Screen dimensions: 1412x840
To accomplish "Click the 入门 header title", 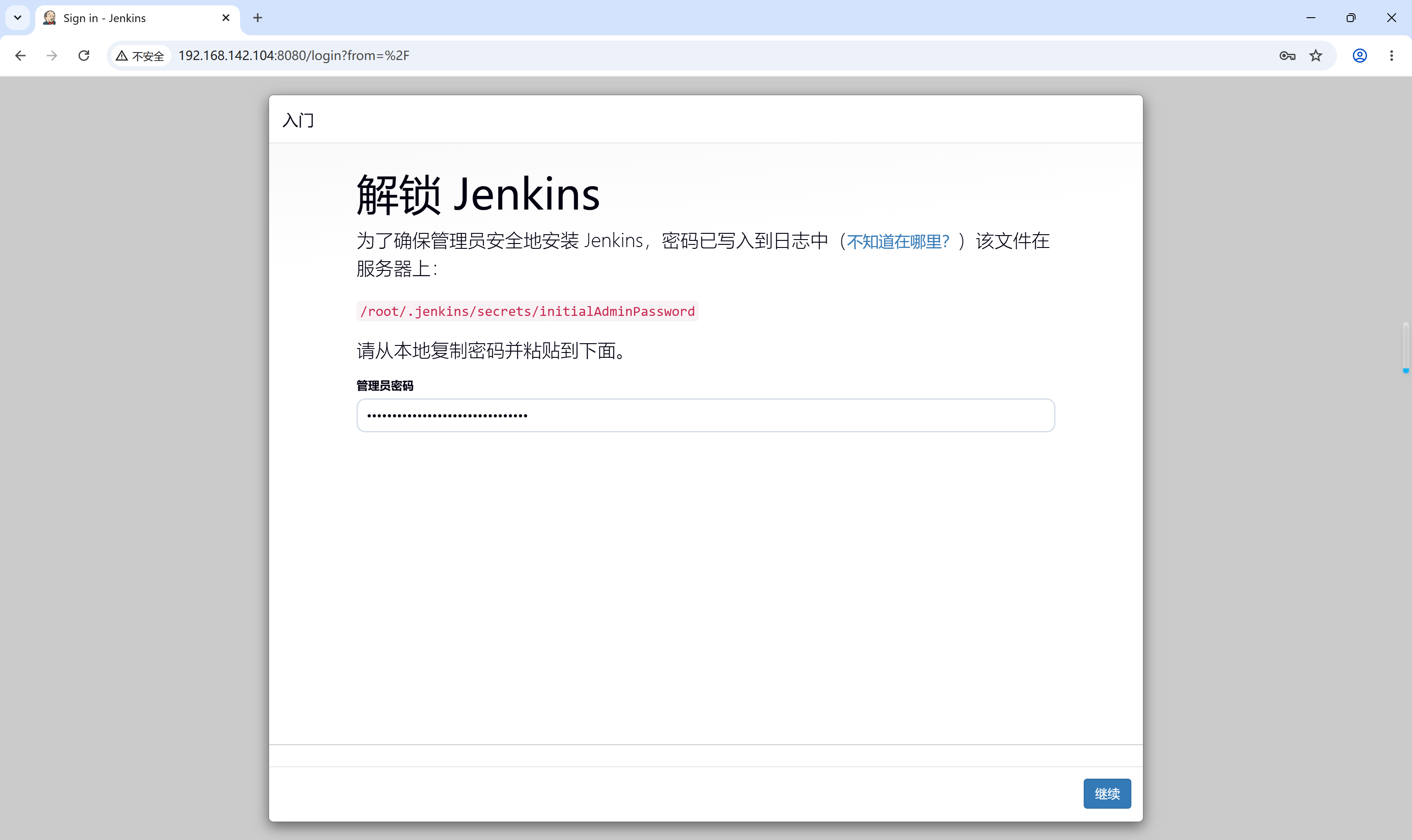I will point(298,120).
